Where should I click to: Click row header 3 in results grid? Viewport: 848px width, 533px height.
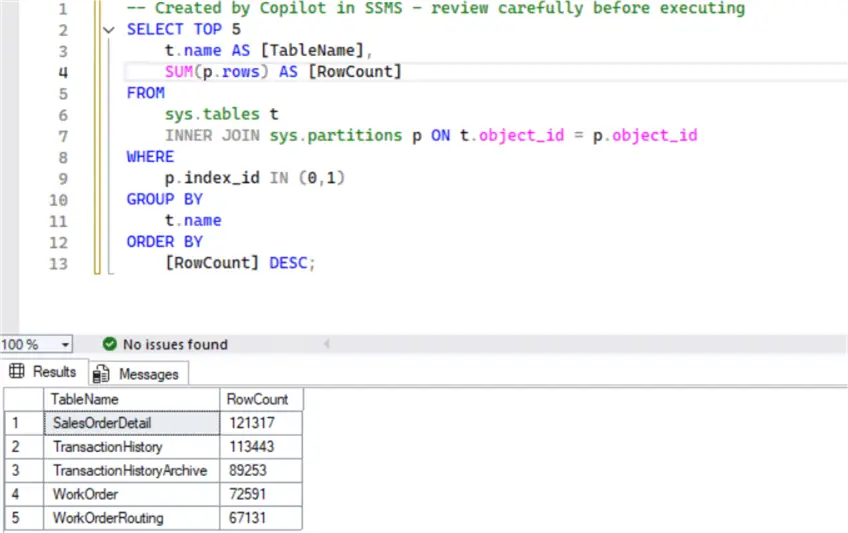point(24,470)
